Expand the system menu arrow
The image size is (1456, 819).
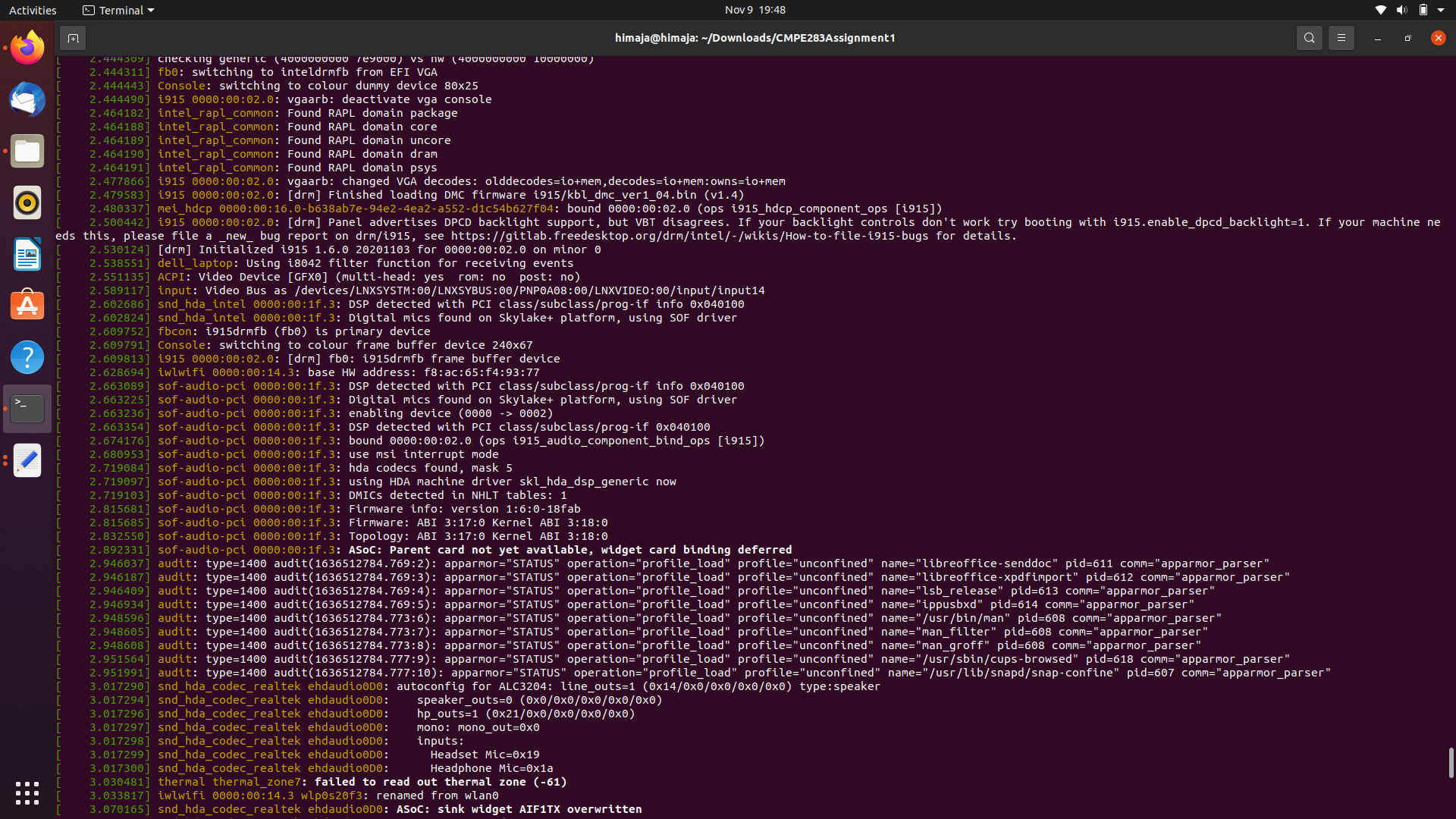[1441, 10]
